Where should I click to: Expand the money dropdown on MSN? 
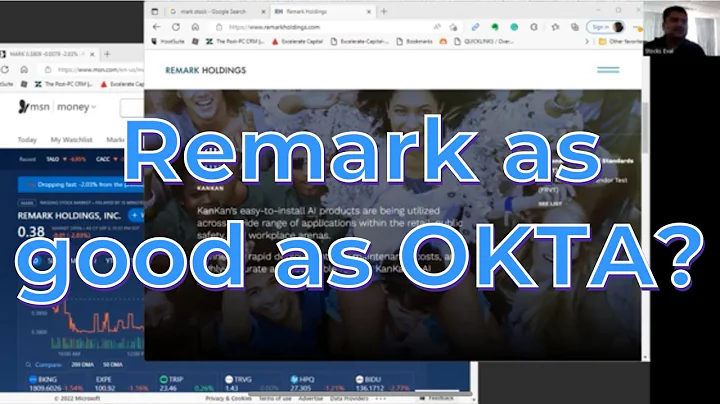pyautogui.click(x=76, y=107)
